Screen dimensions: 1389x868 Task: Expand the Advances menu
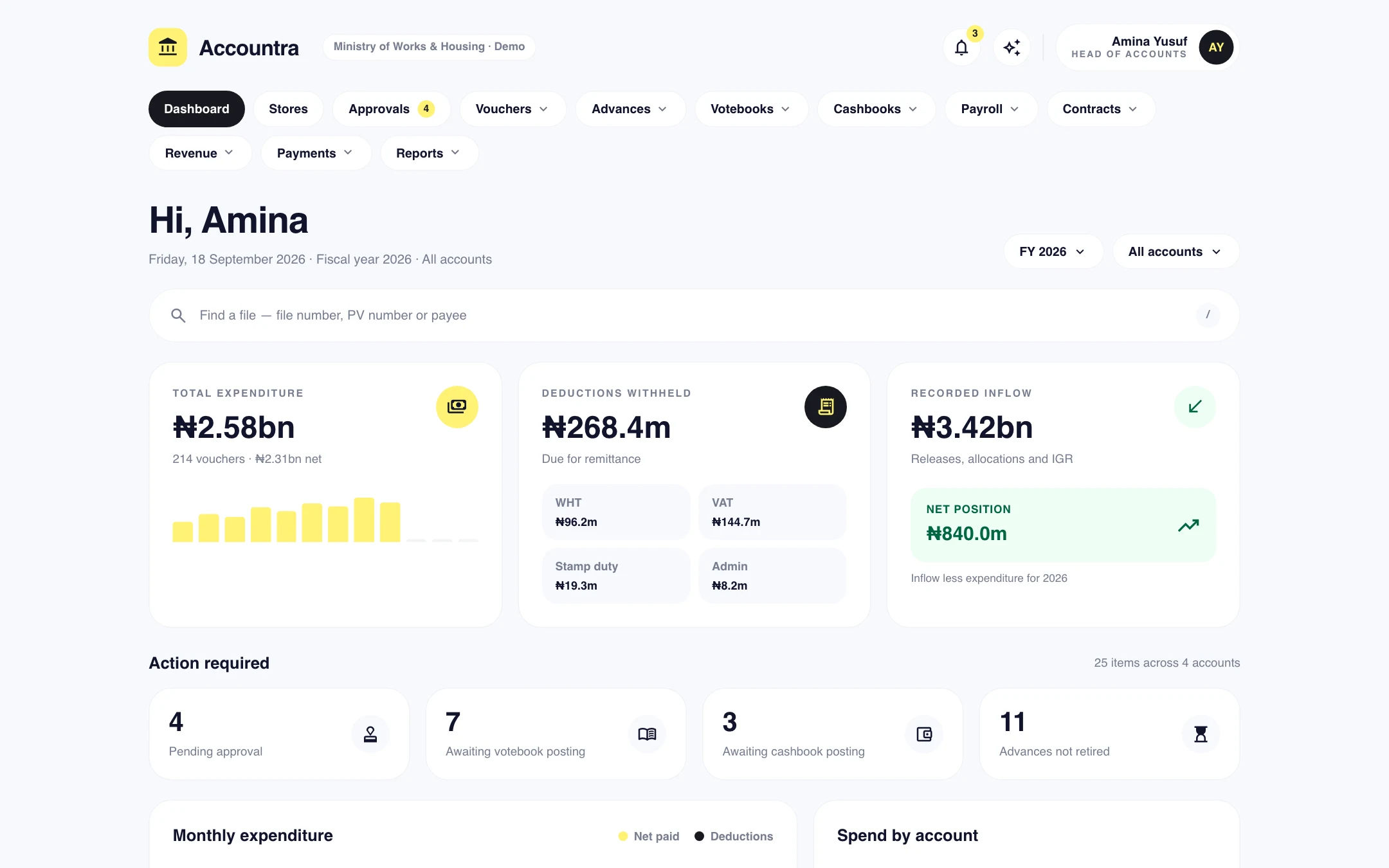tap(630, 109)
